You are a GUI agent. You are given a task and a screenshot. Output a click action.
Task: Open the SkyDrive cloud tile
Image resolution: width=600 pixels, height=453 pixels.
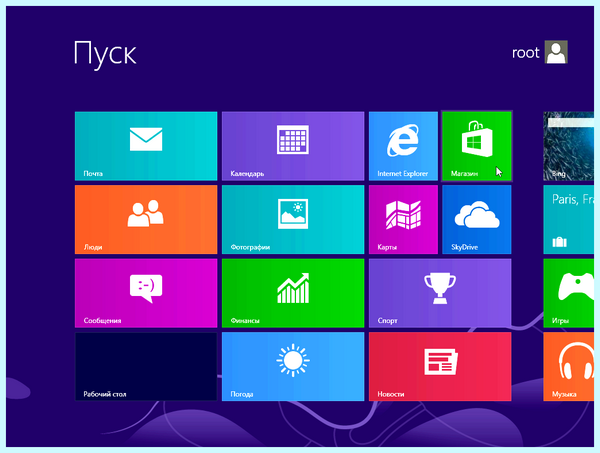click(x=477, y=219)
